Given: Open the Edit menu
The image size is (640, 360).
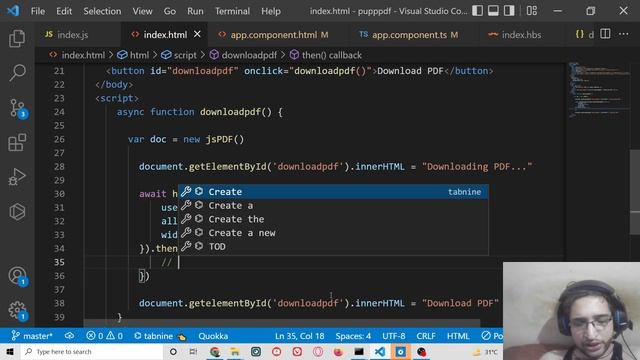Looking at the screenshot, I should pos(64,11).
